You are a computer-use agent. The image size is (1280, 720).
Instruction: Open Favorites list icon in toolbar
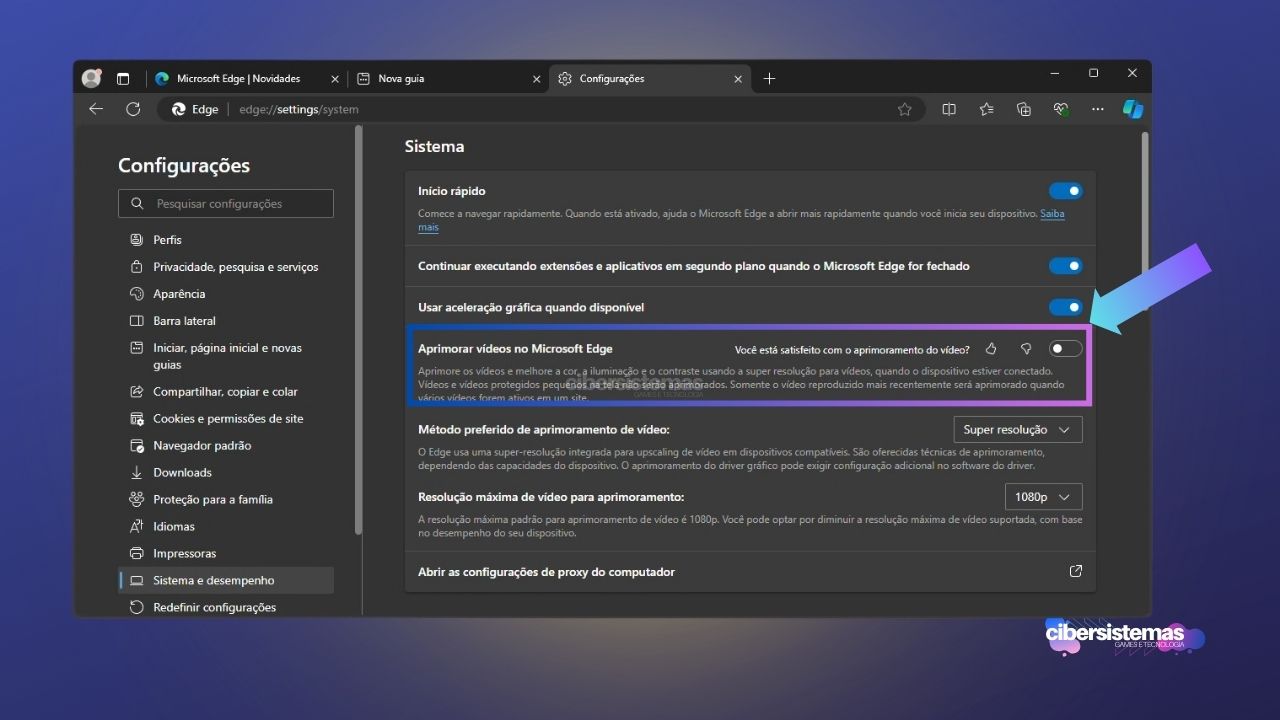(987, 109)
